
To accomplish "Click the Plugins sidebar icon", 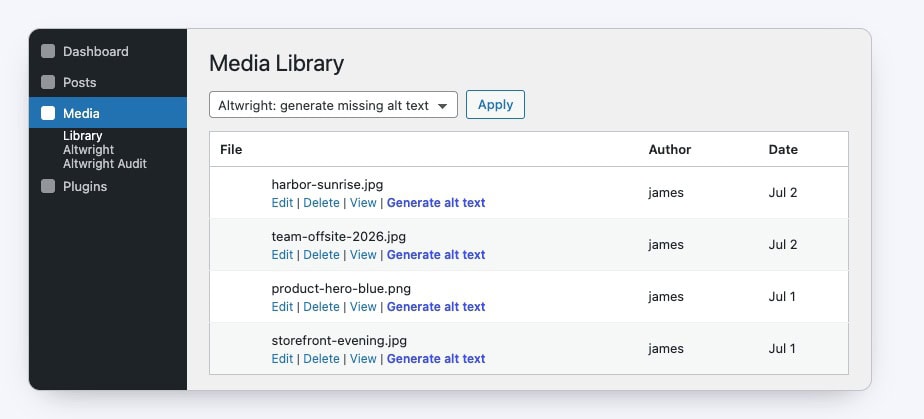I will tap(48, 186).
